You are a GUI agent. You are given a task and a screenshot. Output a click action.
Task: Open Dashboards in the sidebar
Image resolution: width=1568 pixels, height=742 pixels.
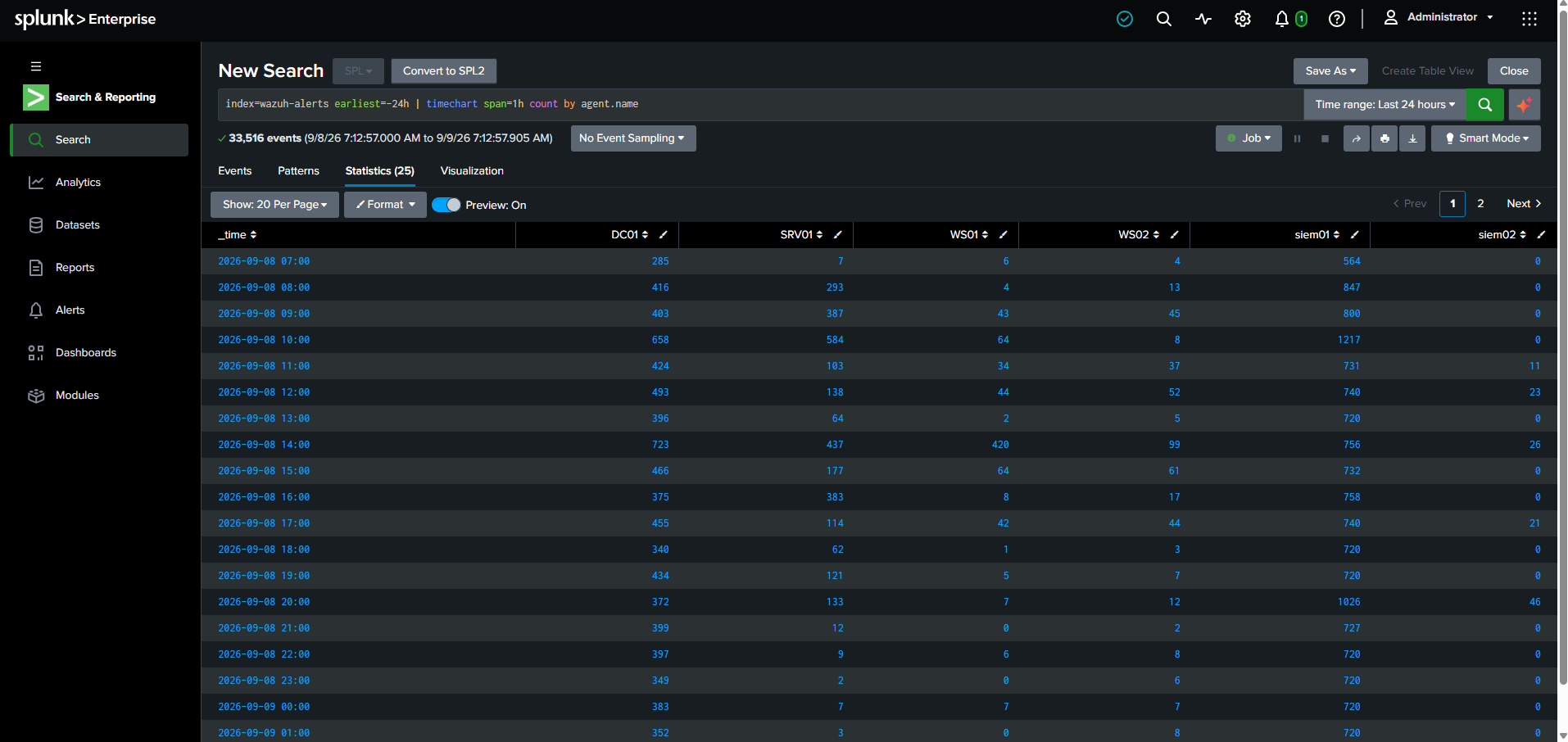[x=99, y=353]
